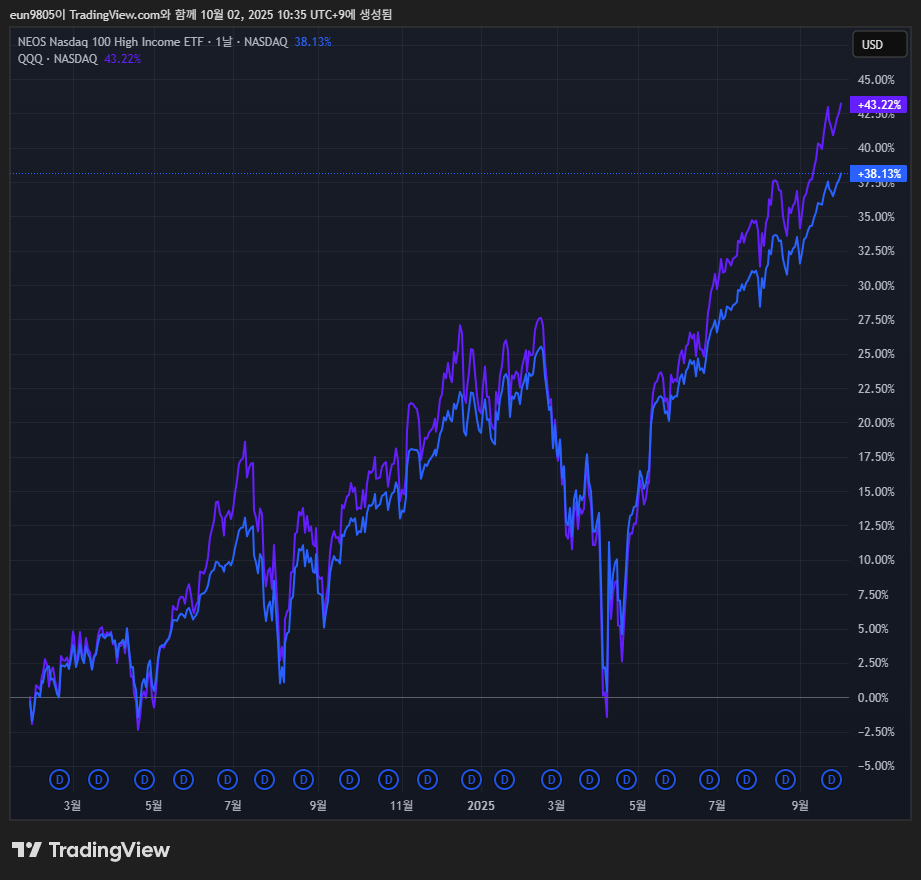This screenshot has width=921, height=880.
Task: Open the leftmost dividend D marker
Action: tap(59, 780)
